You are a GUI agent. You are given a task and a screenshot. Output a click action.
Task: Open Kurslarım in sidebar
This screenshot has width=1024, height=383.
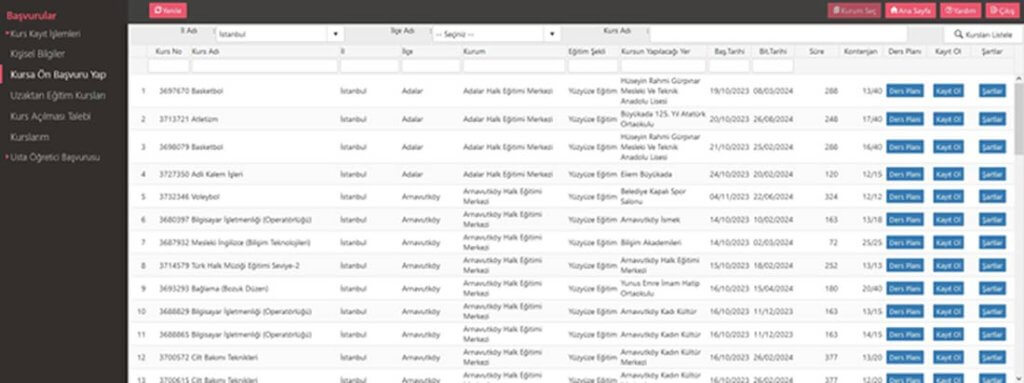coord(29,137)
